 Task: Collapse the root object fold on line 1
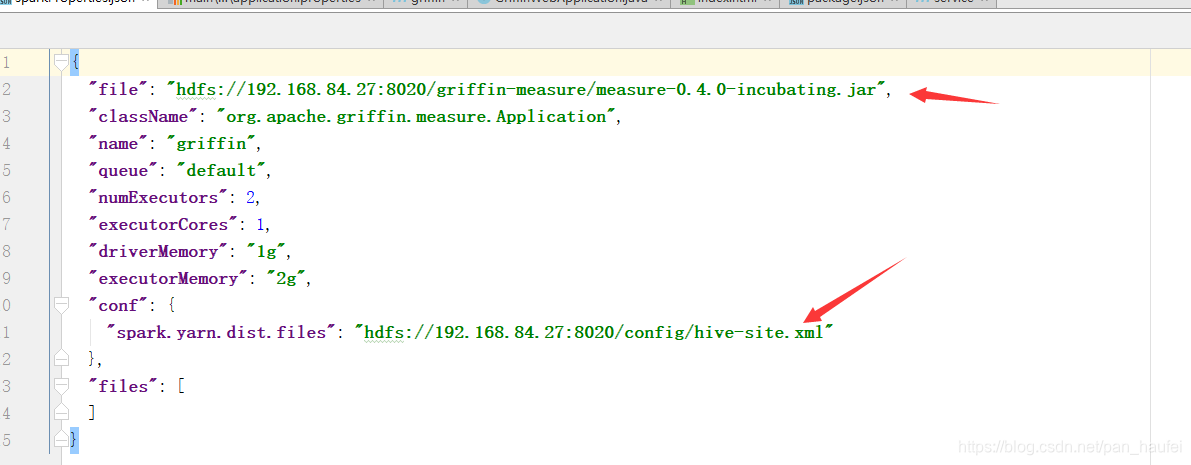click(62, 63)
